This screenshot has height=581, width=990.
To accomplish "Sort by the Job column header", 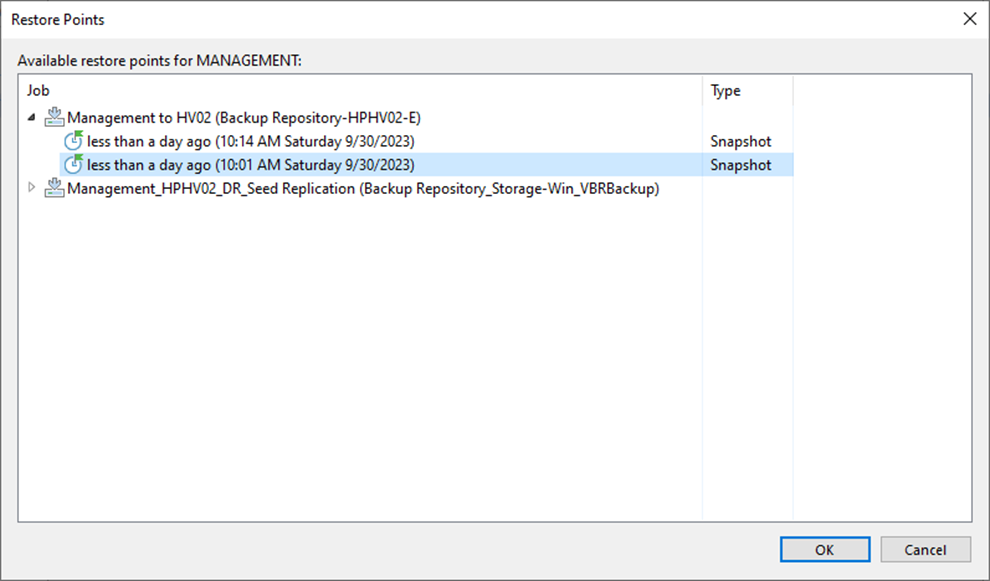I will click(361, 90).
